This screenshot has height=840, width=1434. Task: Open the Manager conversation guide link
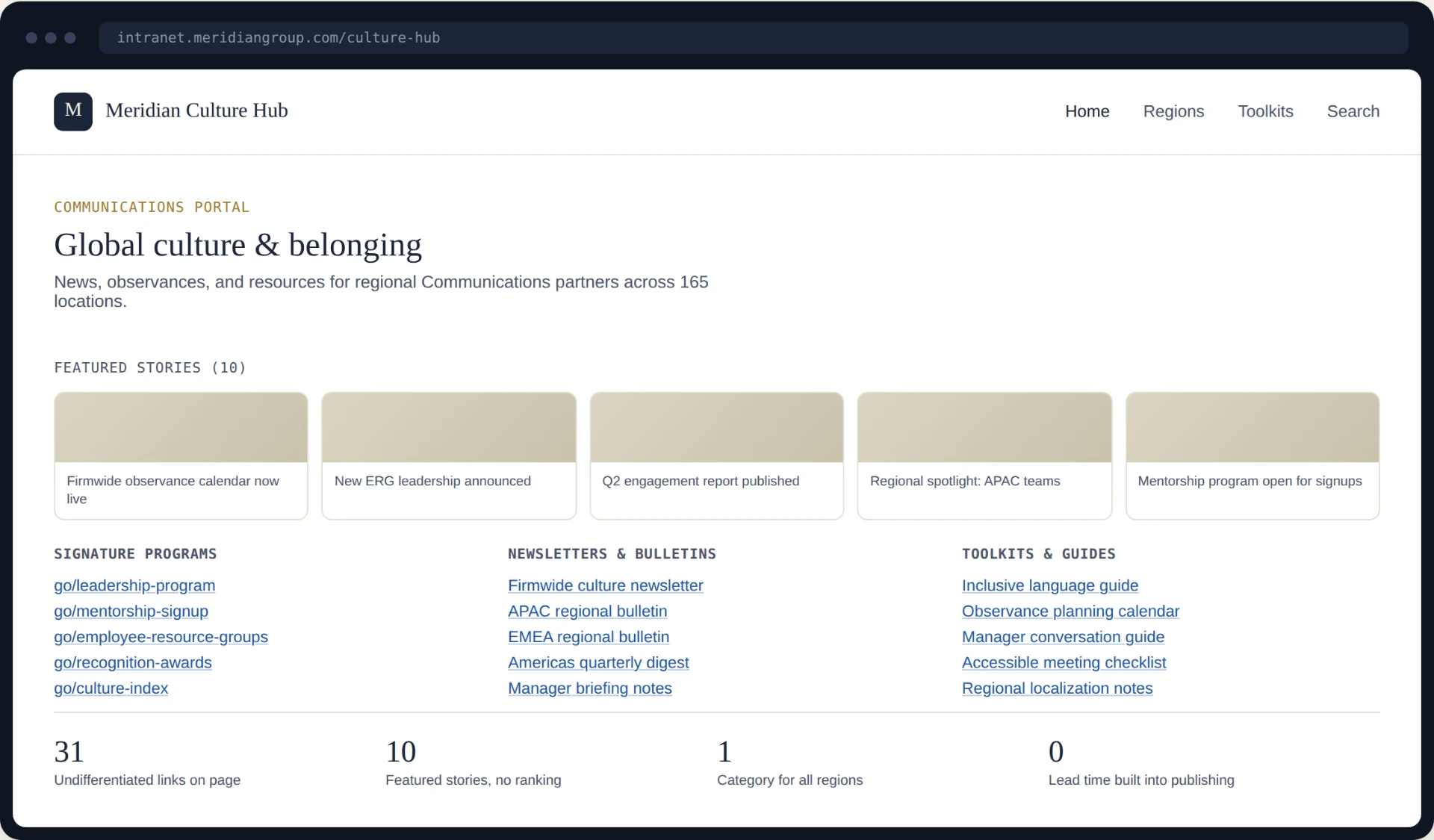point(1063,637)
